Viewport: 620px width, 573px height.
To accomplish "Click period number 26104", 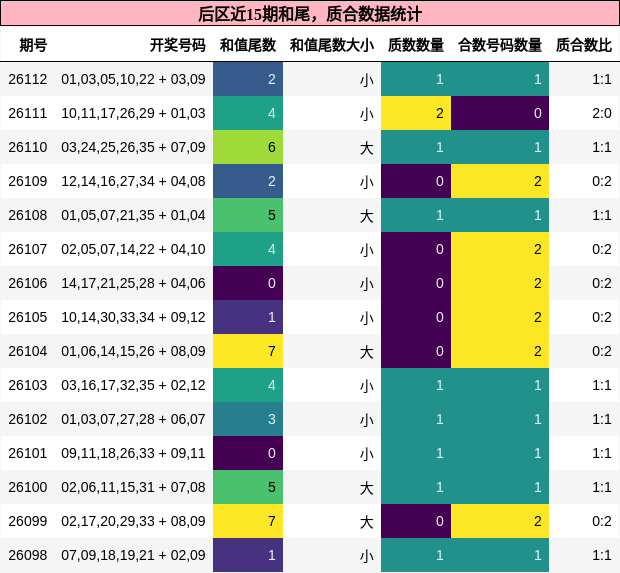I will click(28, 351).
